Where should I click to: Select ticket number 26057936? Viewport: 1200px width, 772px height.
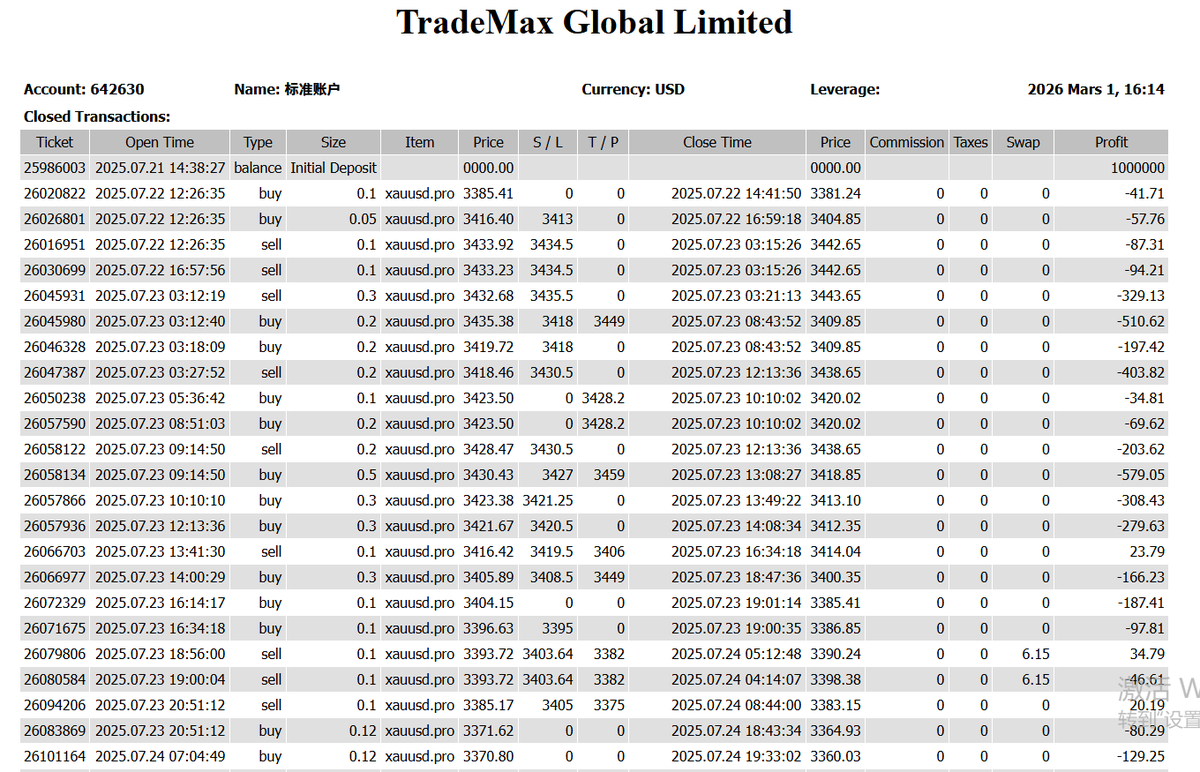tap(55, 526)
